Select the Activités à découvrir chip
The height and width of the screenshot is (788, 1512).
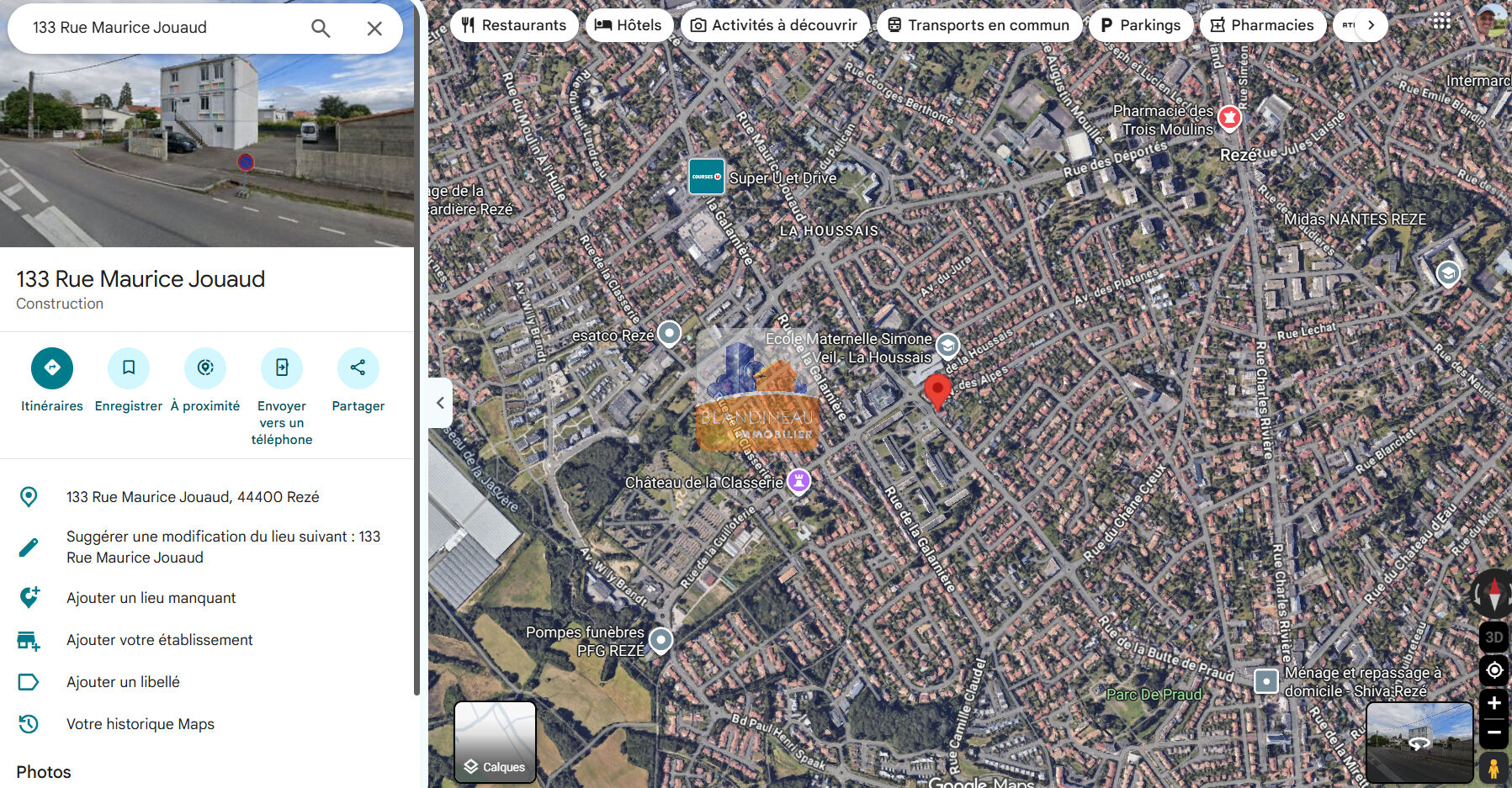point(774,25)
